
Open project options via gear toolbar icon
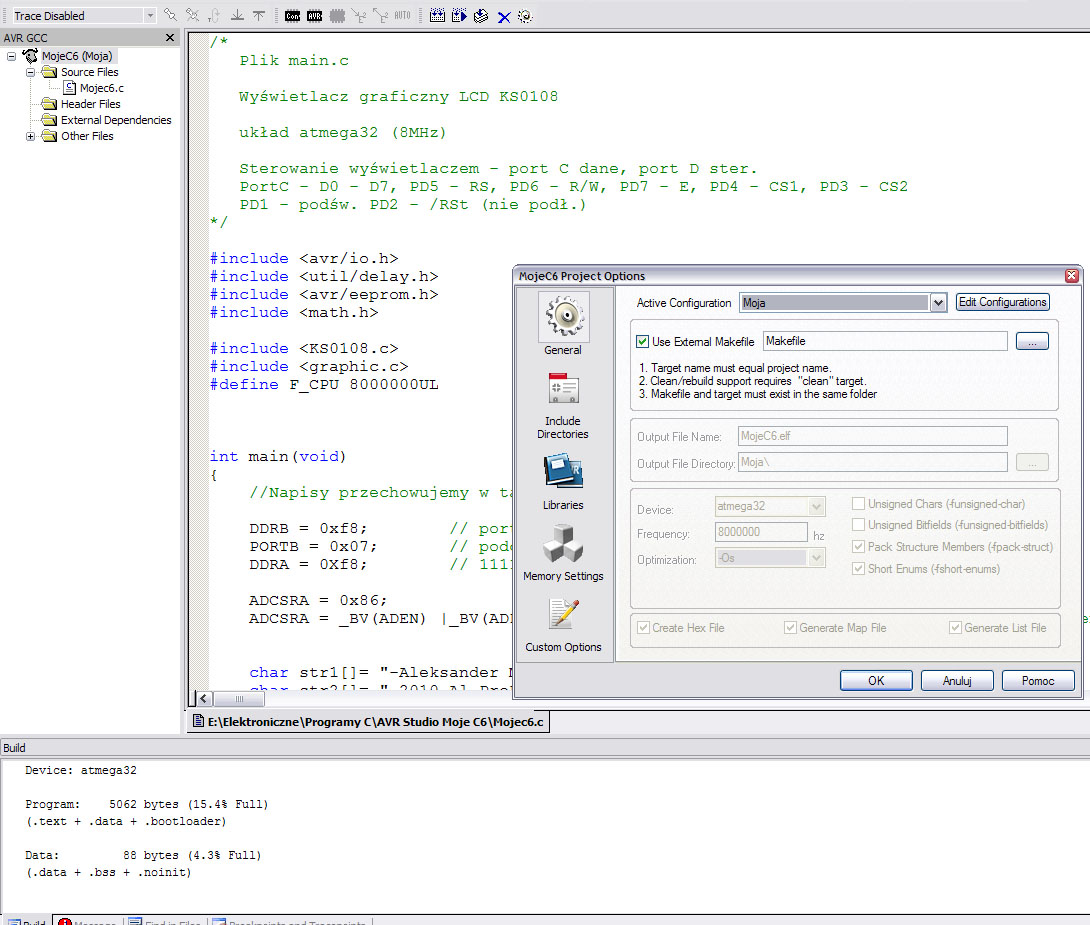coord(525,17)
